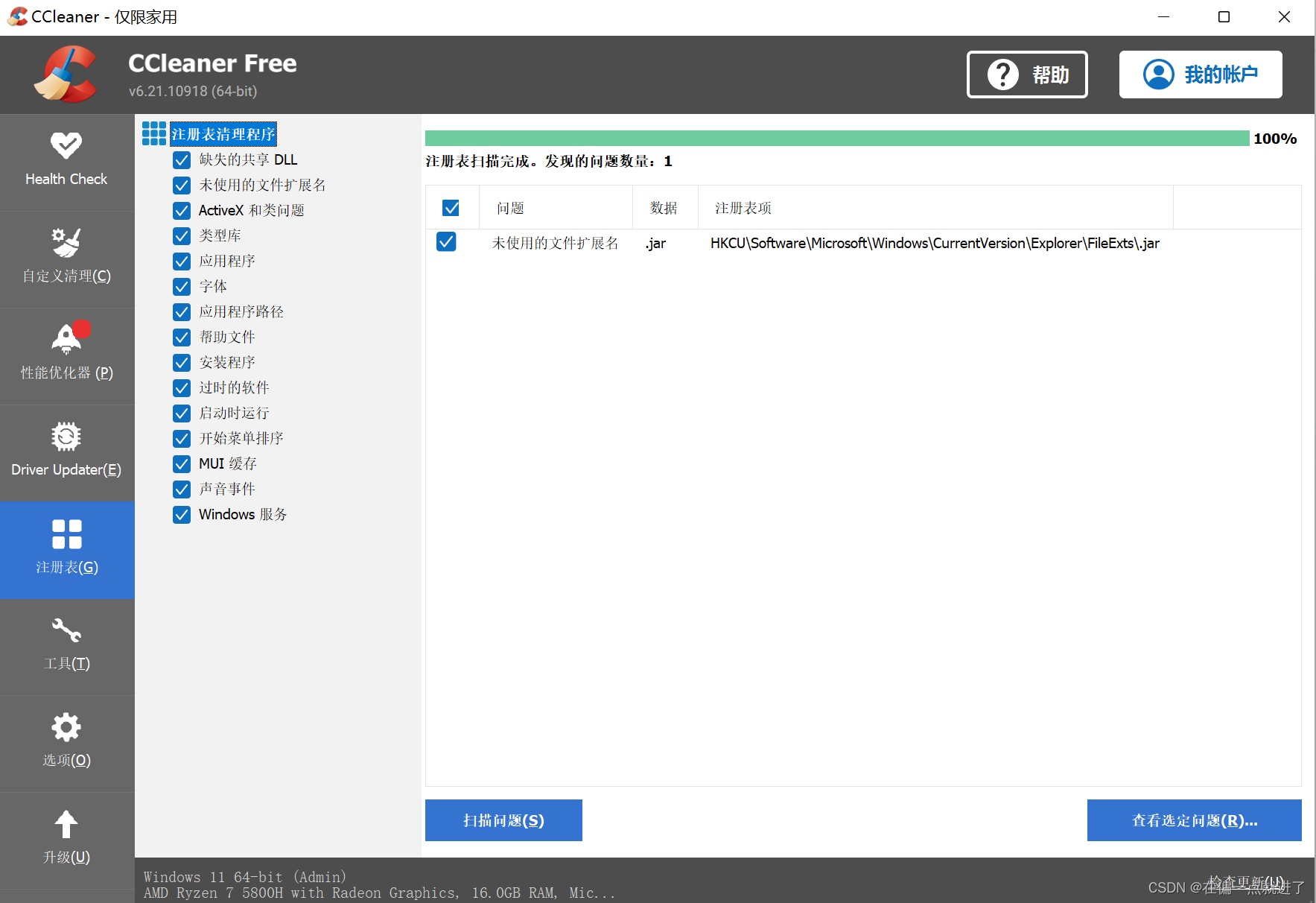
Task: Click the green scan progress bar
Action: click(819, 138)
